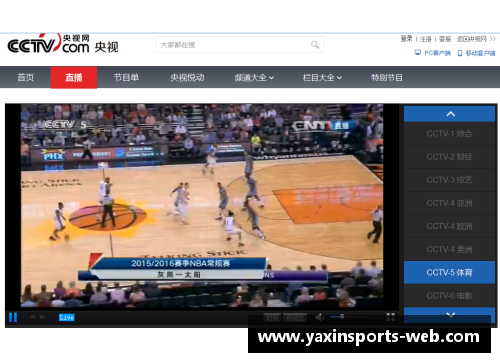
Task: Click the blue Live indicator
Action: tap(67, 317)
